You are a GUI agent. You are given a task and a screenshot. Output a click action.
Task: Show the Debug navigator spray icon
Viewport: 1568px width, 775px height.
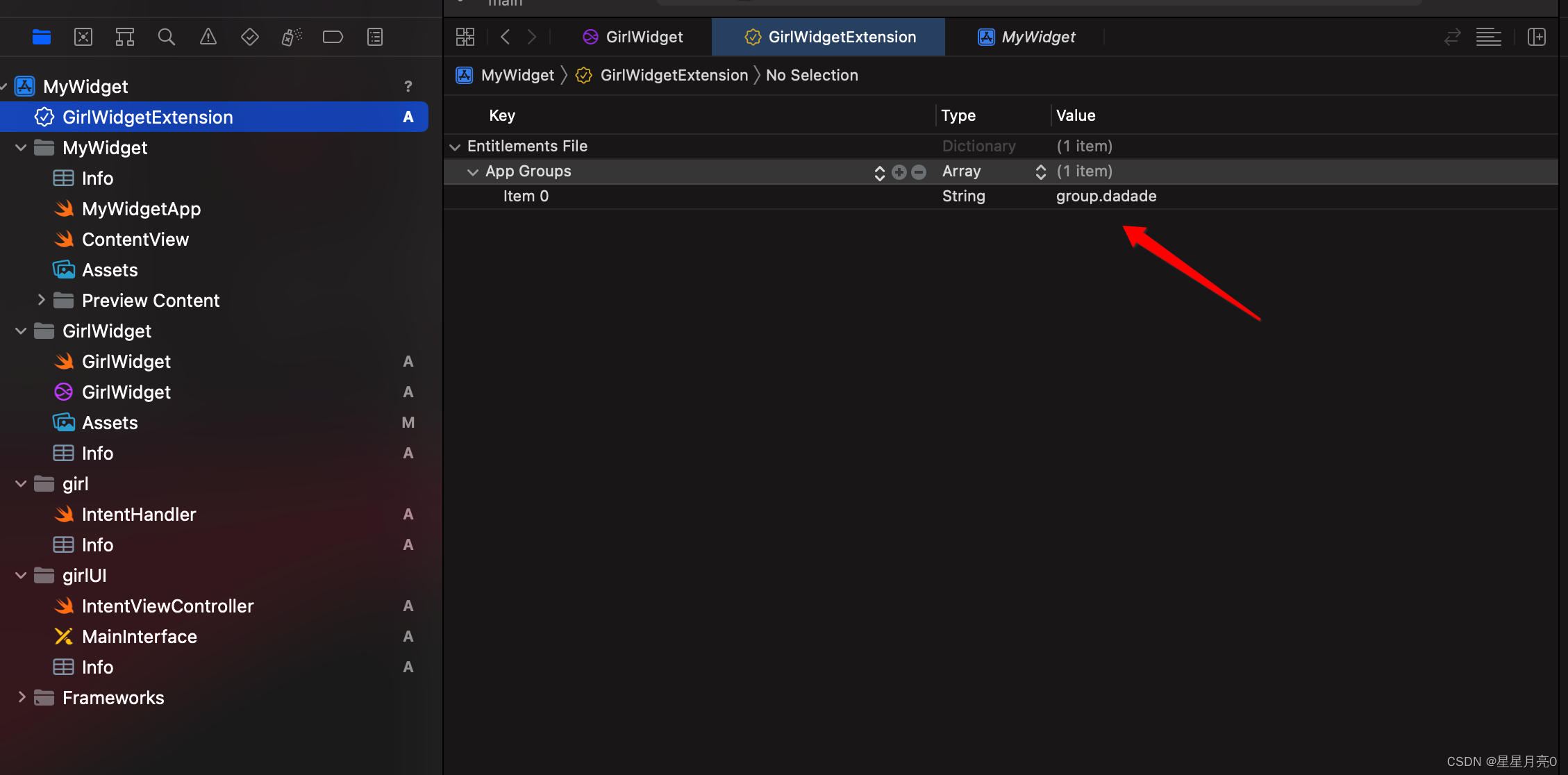coord(292,37)
